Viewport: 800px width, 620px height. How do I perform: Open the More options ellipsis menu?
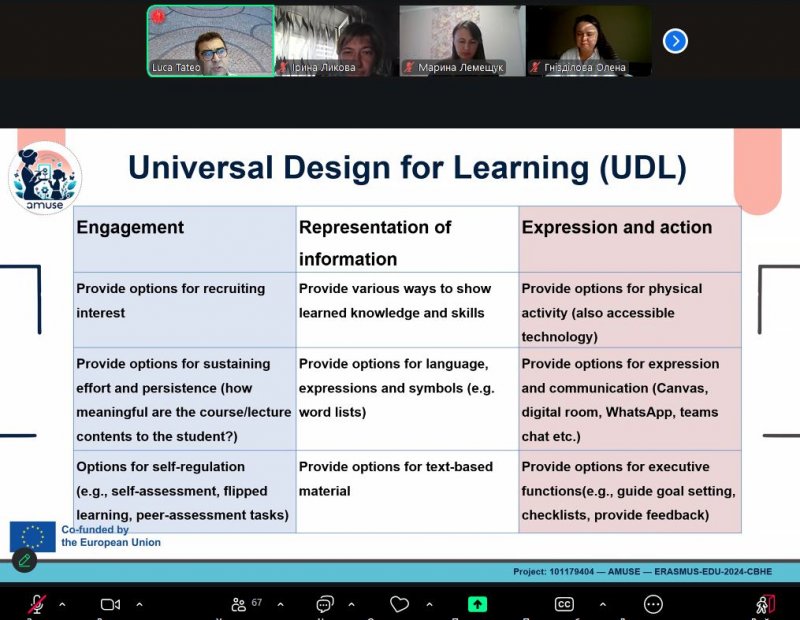tap(653, 604)
